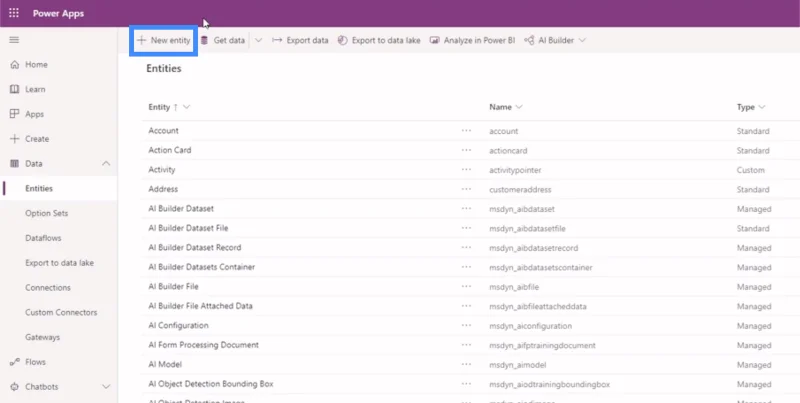
Task: Open the AI Builder File Attached Data entity
Action: click(x=201, y=306)
